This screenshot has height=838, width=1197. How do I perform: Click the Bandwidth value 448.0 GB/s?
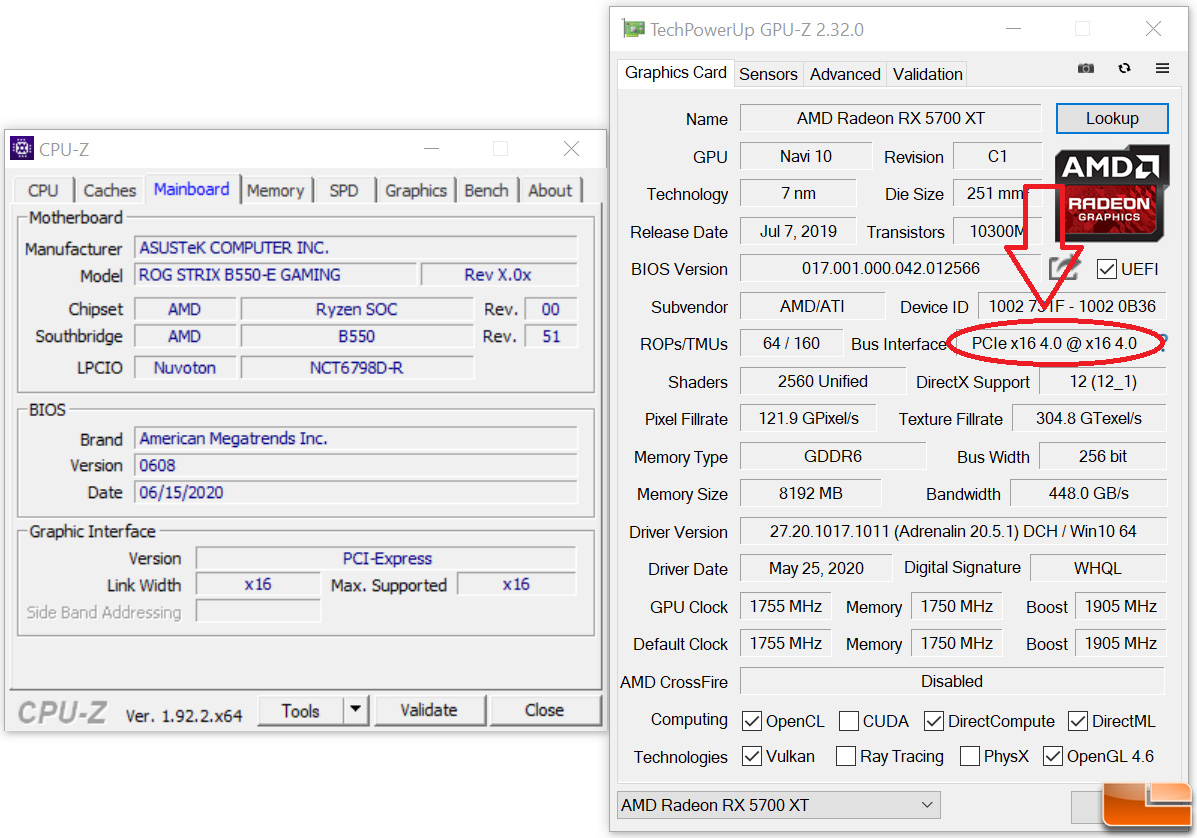(x=1089, y=494)
